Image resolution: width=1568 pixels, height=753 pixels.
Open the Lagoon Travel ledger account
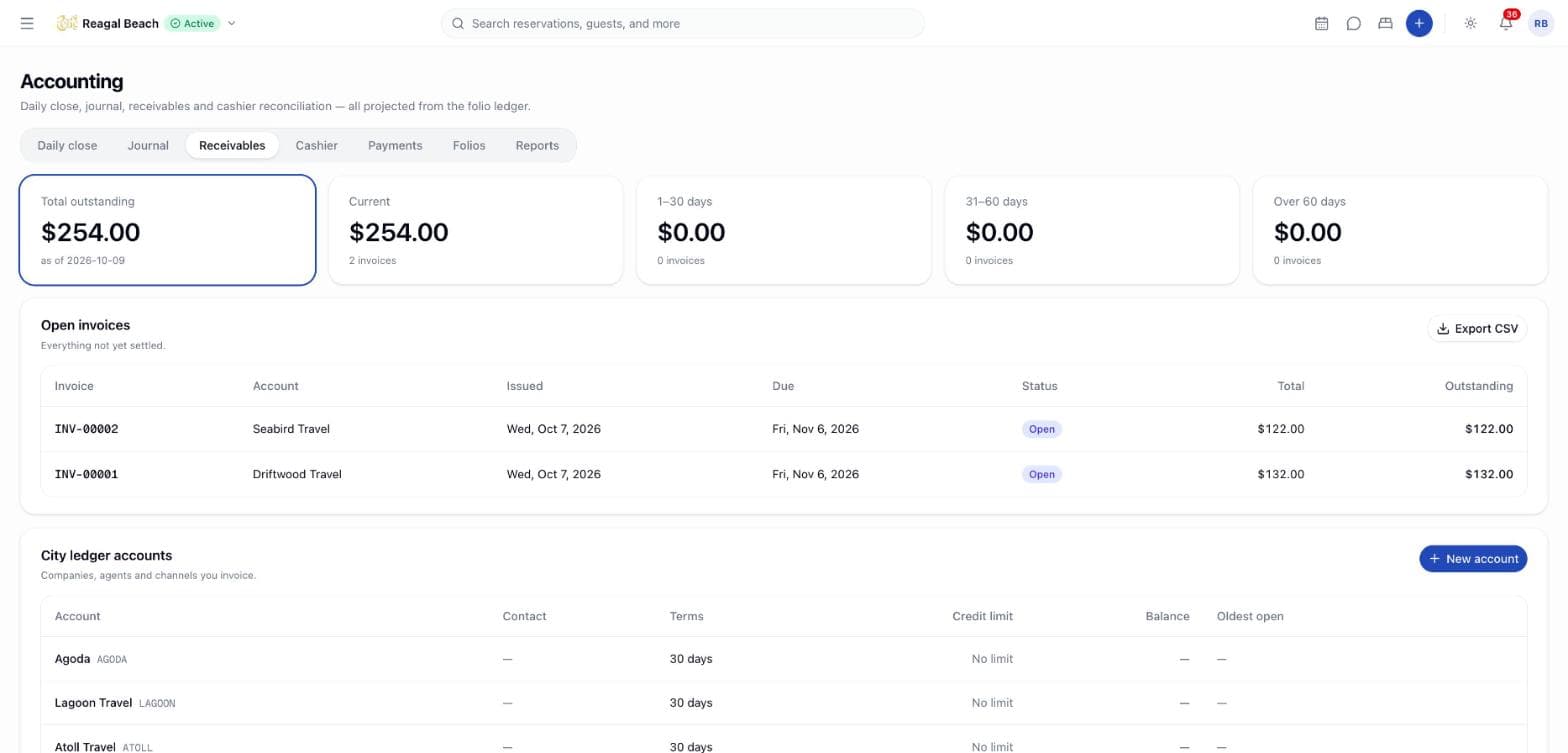pos(784,703)
